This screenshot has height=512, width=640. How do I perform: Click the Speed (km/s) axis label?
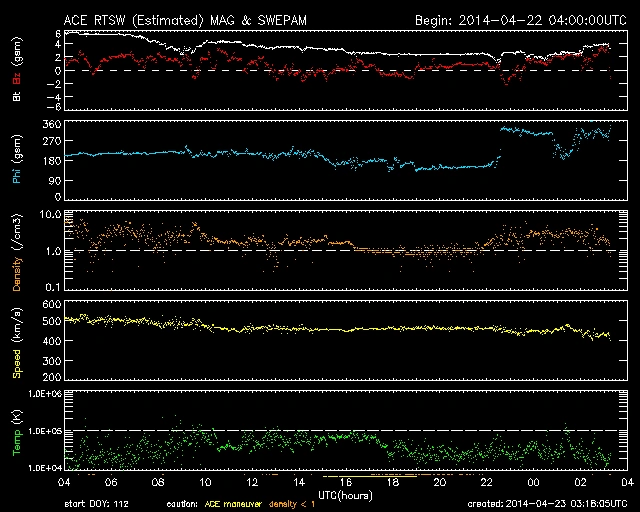pyautogui.click(x=17, y=340)
